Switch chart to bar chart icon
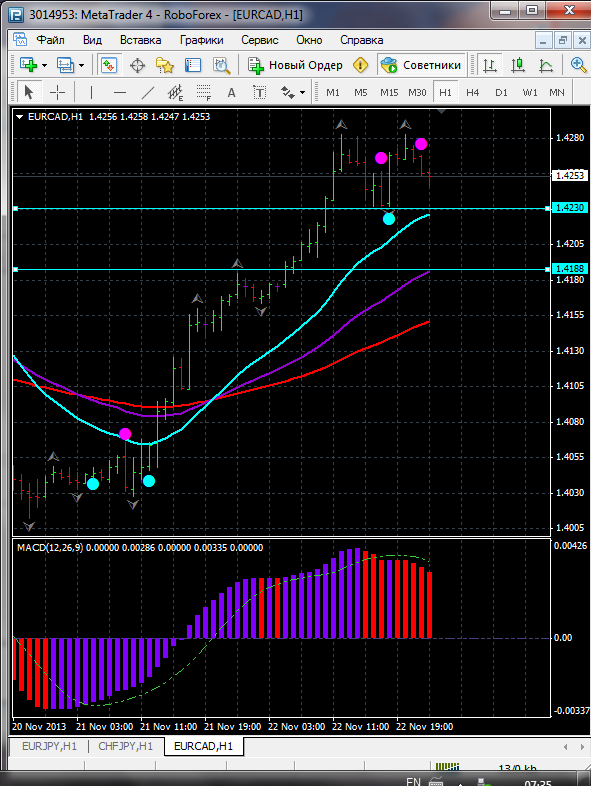The width and height of the screenshot is (600, 786). click(489, 65)
